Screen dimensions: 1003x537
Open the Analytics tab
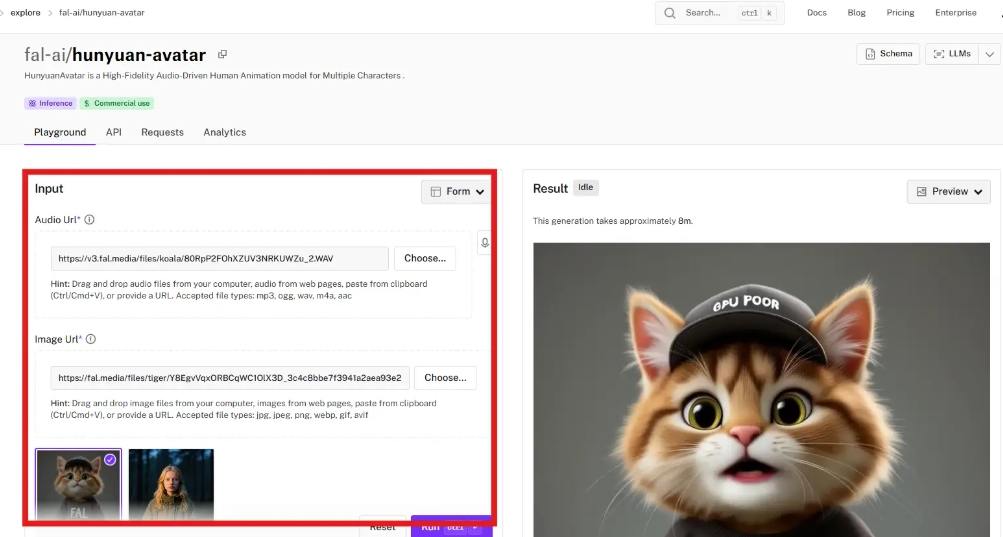[224, 132]
